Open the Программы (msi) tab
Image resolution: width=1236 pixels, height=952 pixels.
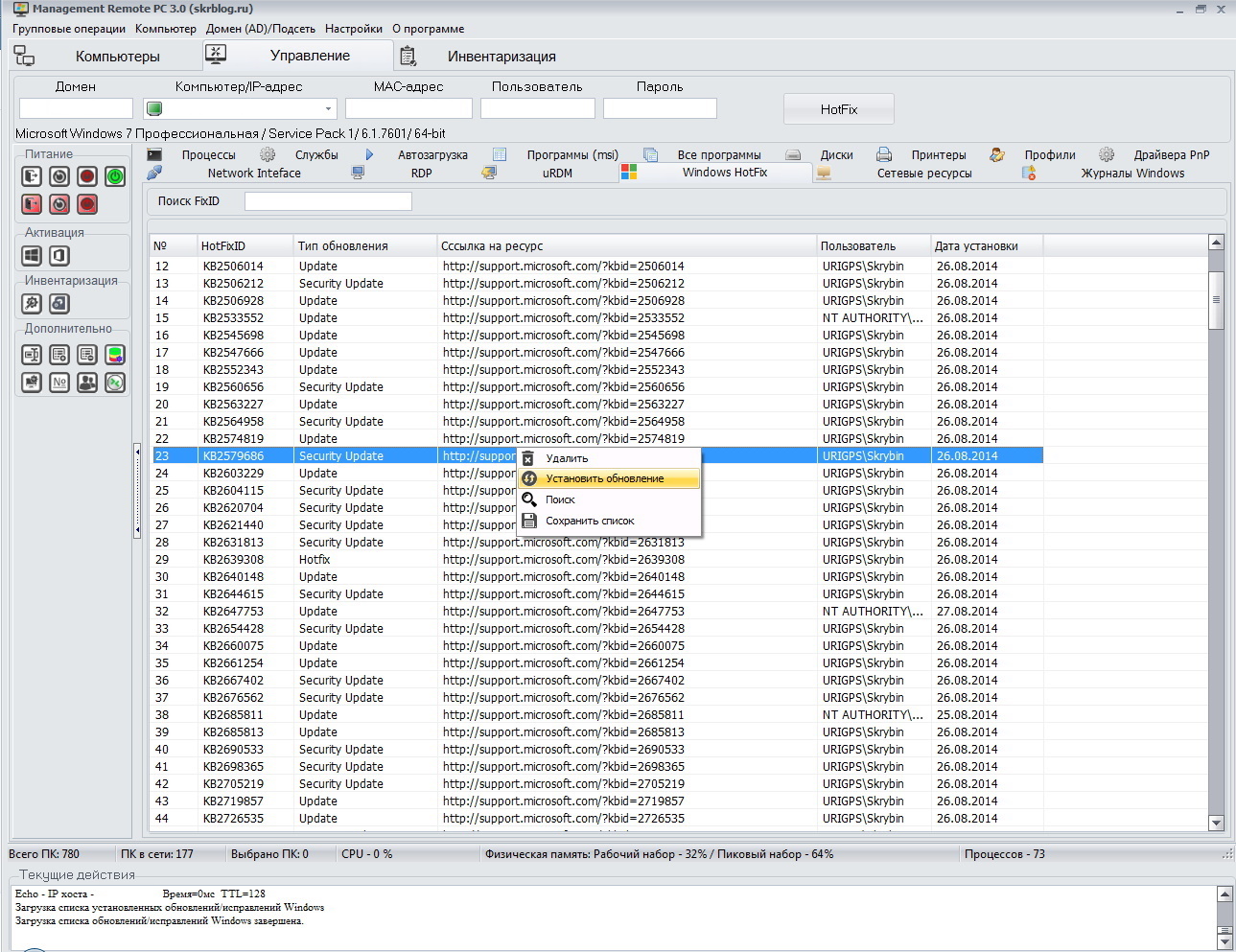572,154
